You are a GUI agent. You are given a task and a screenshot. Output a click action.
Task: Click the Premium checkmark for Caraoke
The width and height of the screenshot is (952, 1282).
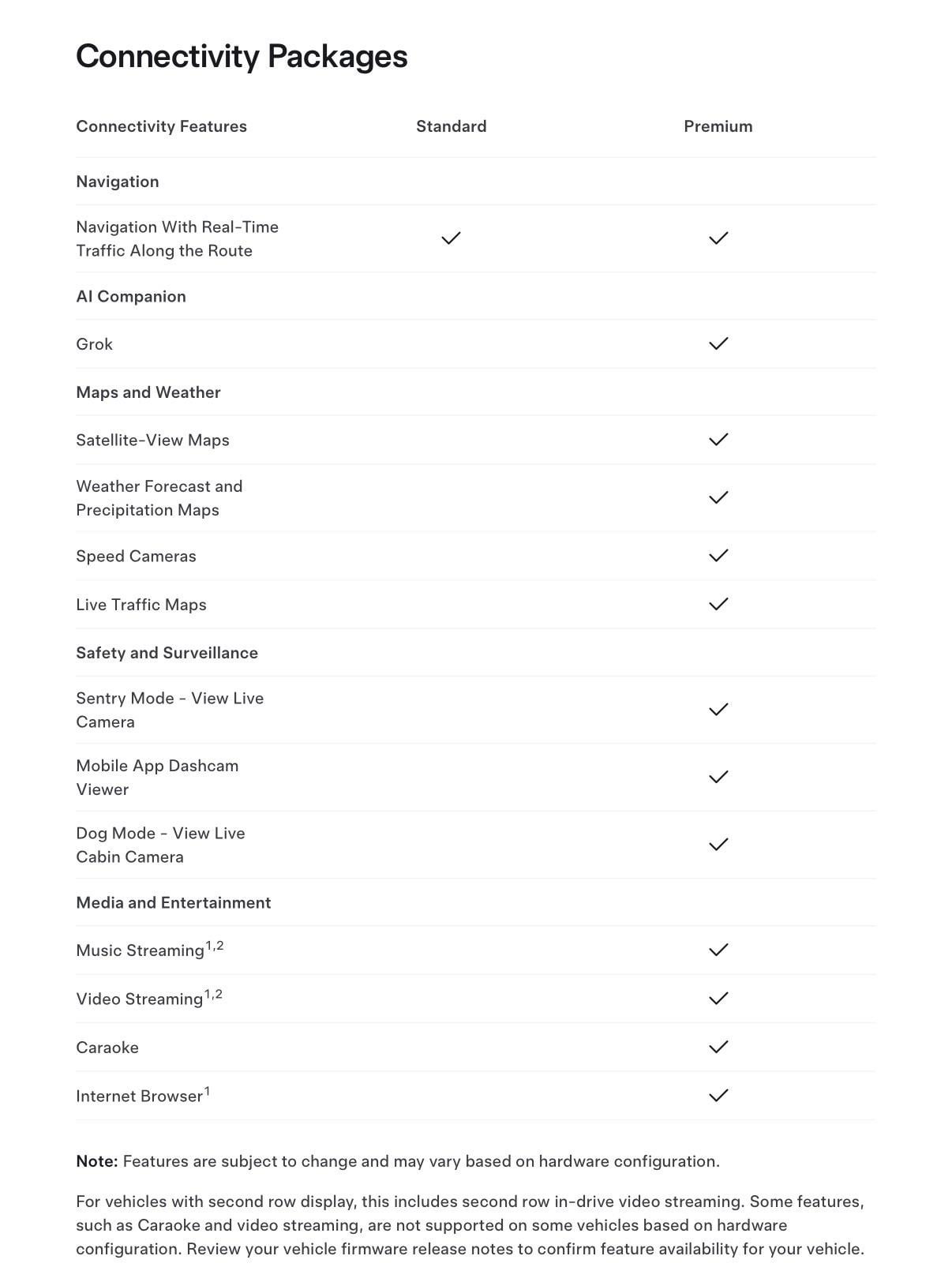click(x=718, y=1048)
